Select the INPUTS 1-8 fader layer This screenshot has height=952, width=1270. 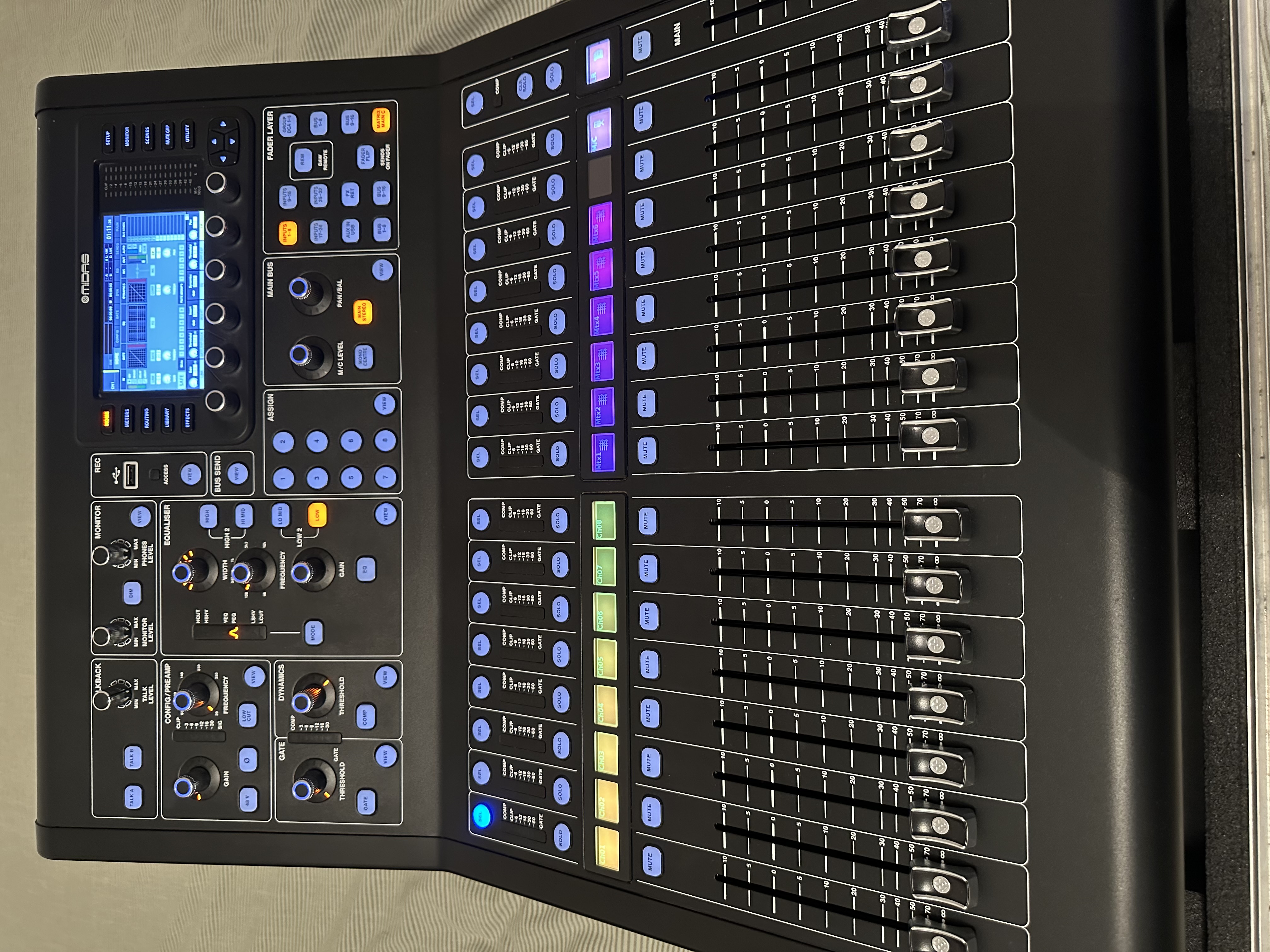click(x=288, y=233)
